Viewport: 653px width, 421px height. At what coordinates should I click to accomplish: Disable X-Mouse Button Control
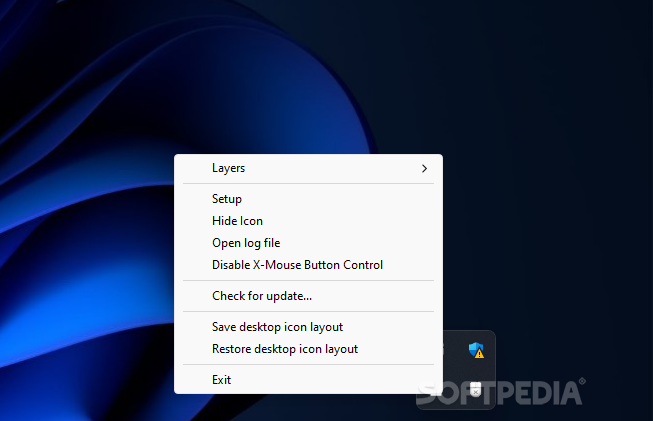[x=308, y=265]
